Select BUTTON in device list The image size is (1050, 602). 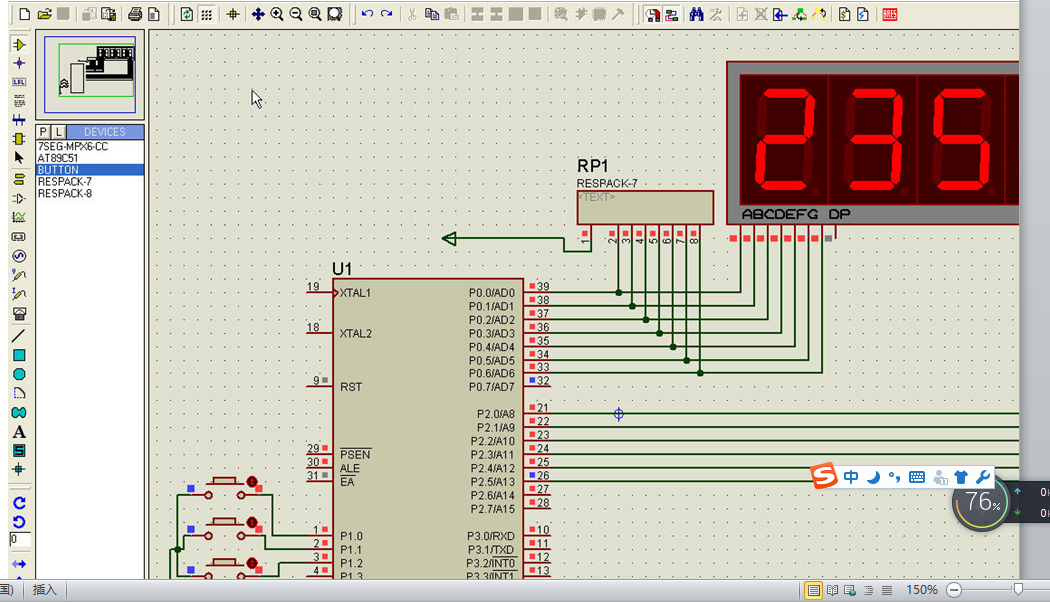click(x=90, y=170)
